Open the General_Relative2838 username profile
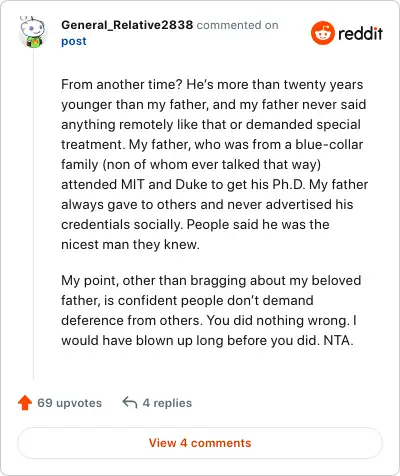The height and width of the screenshot is (476, 400). (x=127, y=25)
